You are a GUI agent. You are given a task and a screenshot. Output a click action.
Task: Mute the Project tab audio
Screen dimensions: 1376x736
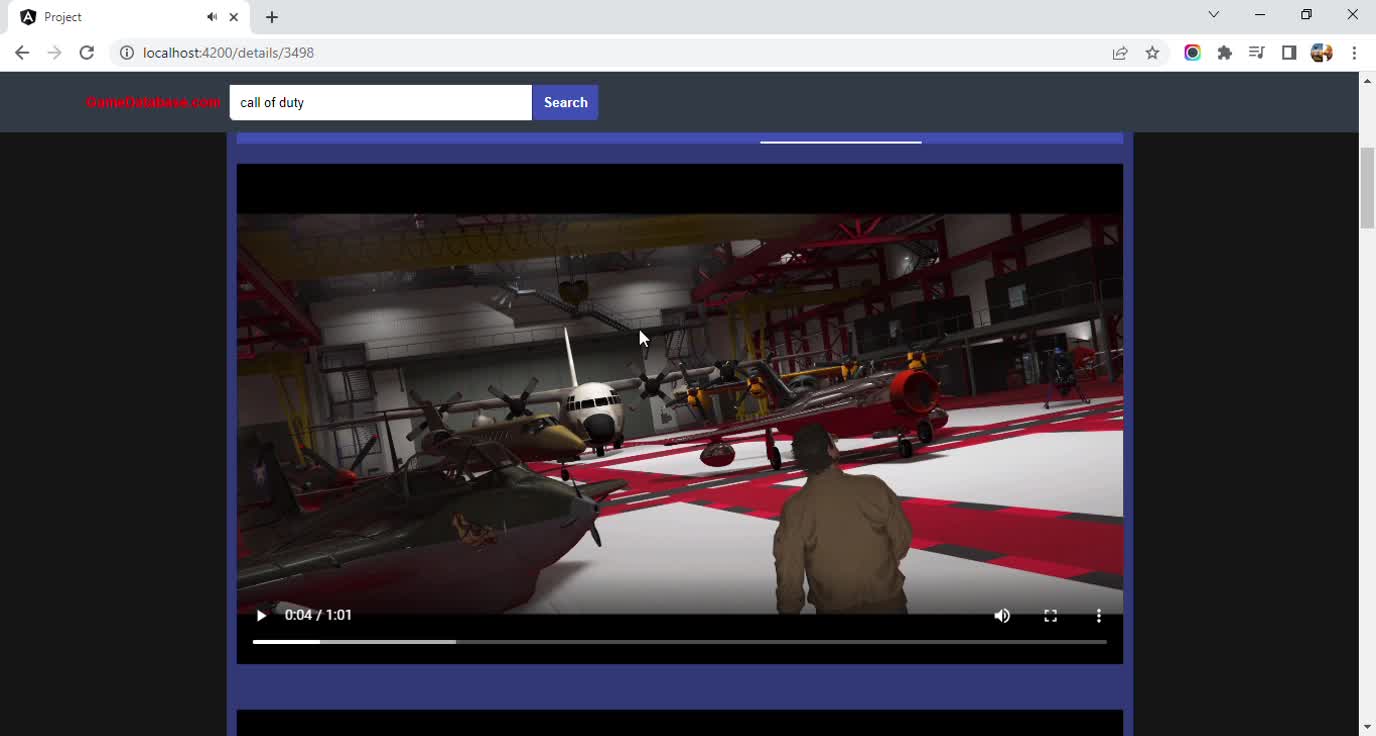212,17
